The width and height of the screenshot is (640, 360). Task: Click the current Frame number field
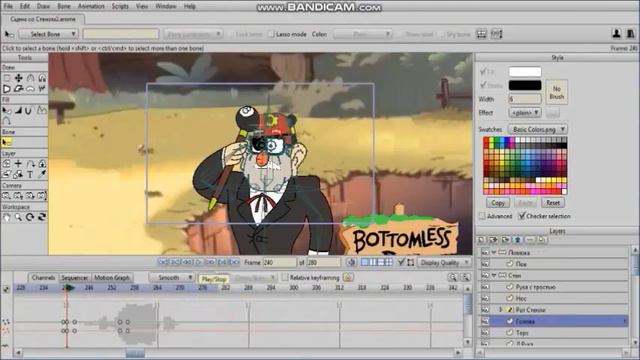pyautogui.click(x=280, y=262)
